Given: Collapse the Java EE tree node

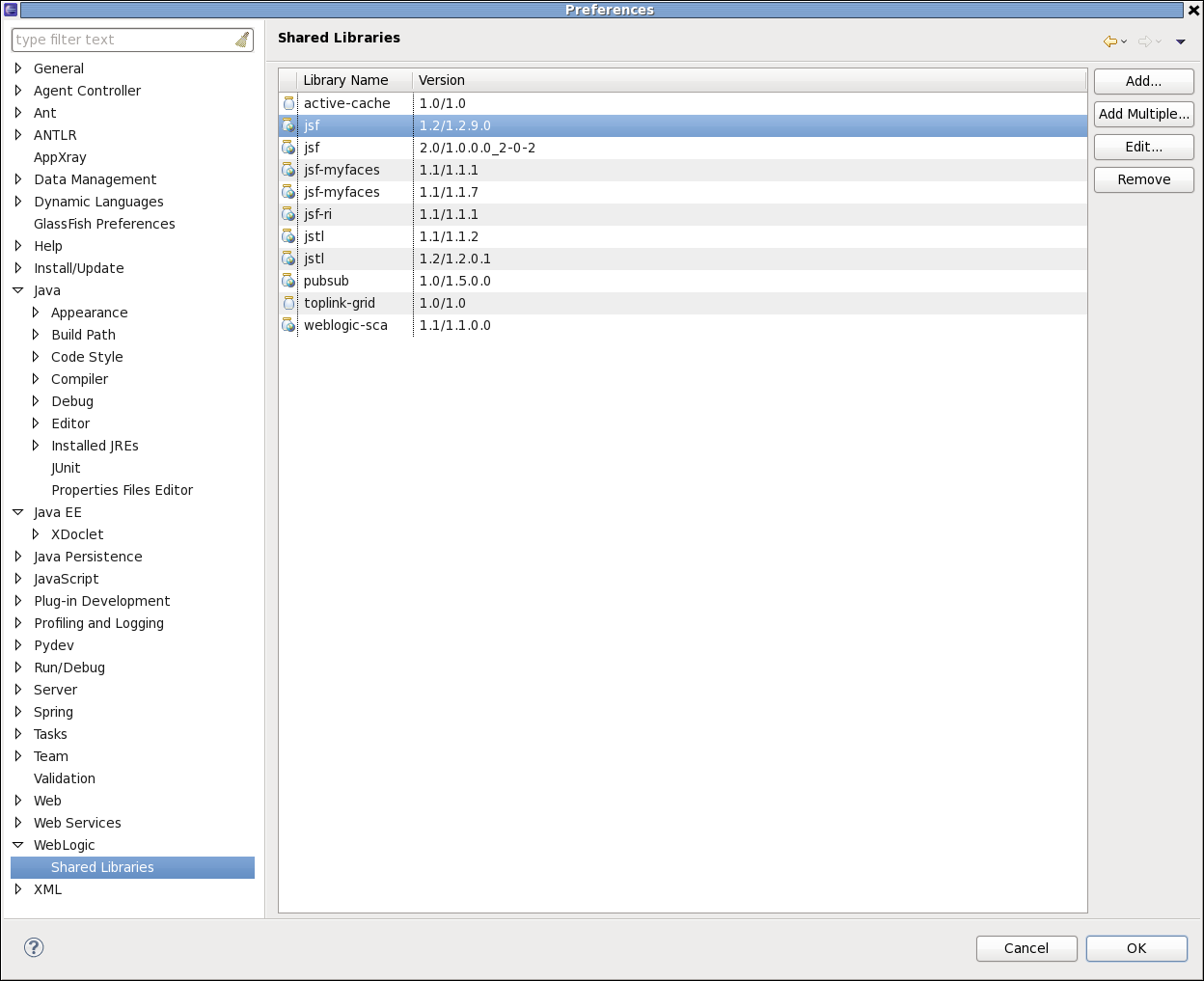Looking at the screenshot, I should point(18,512).
